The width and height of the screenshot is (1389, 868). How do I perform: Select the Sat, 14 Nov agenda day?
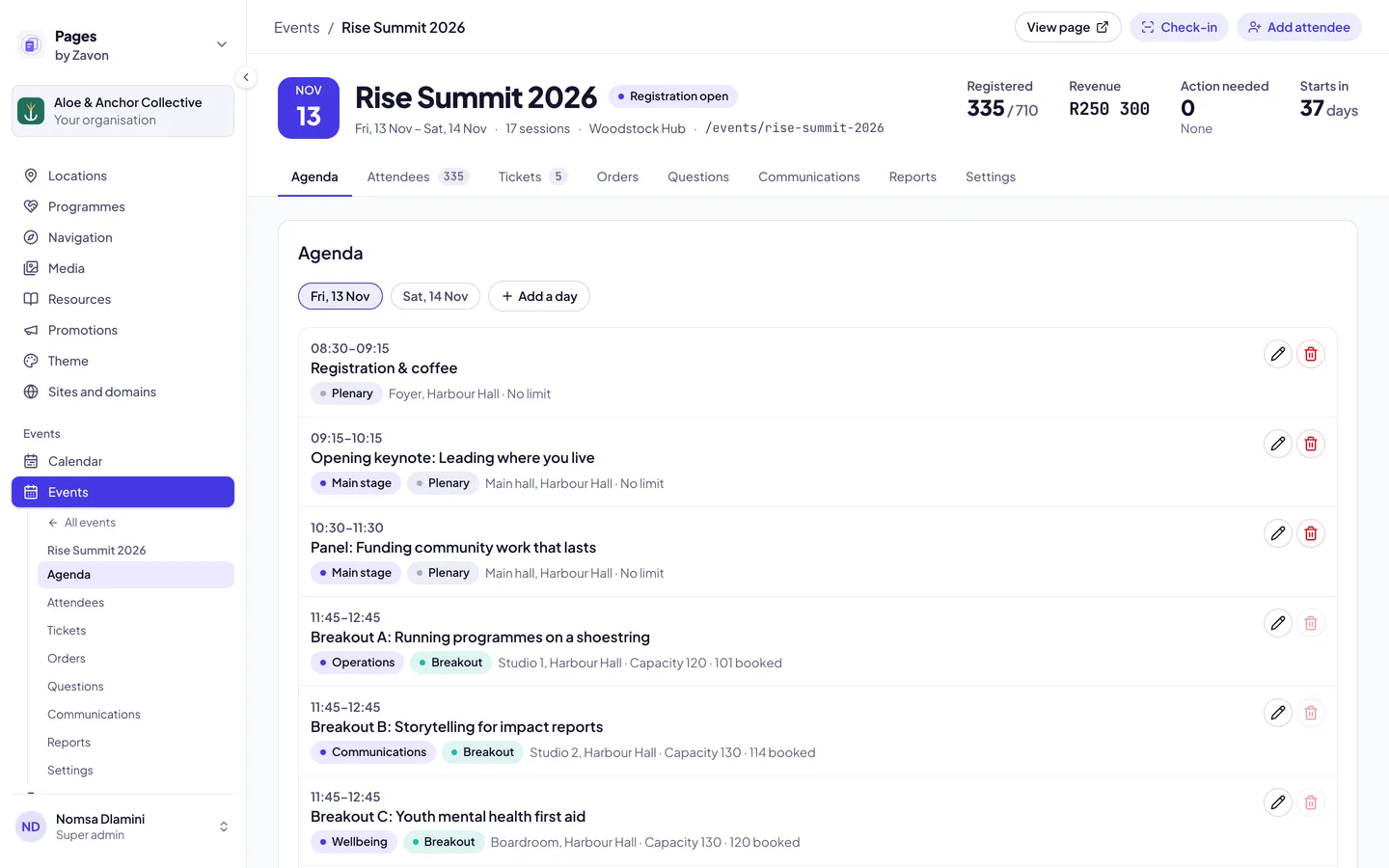coord(435,296)
